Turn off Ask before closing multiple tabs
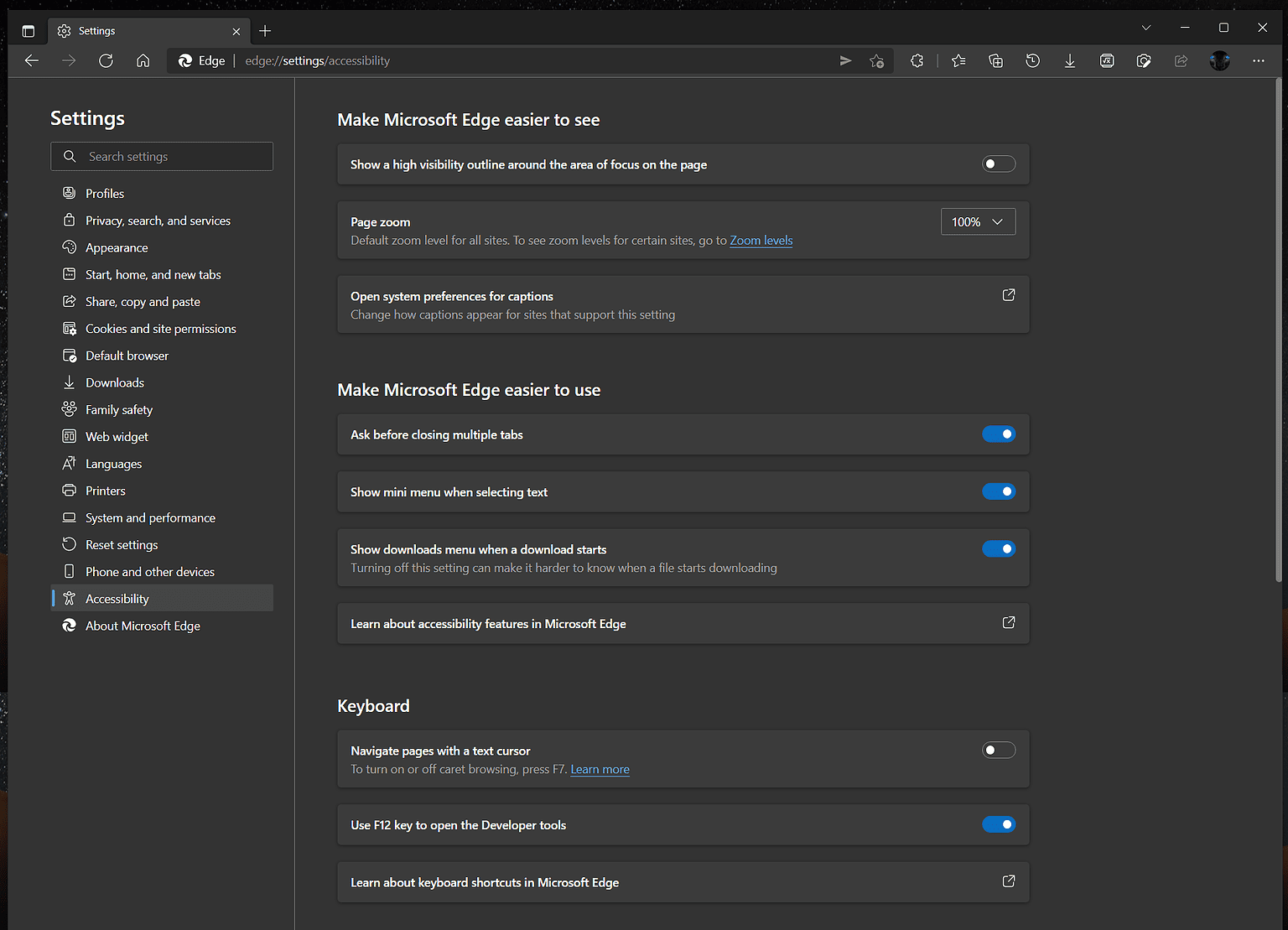This screenshot has width=1288, height=930. coord(998,434)
